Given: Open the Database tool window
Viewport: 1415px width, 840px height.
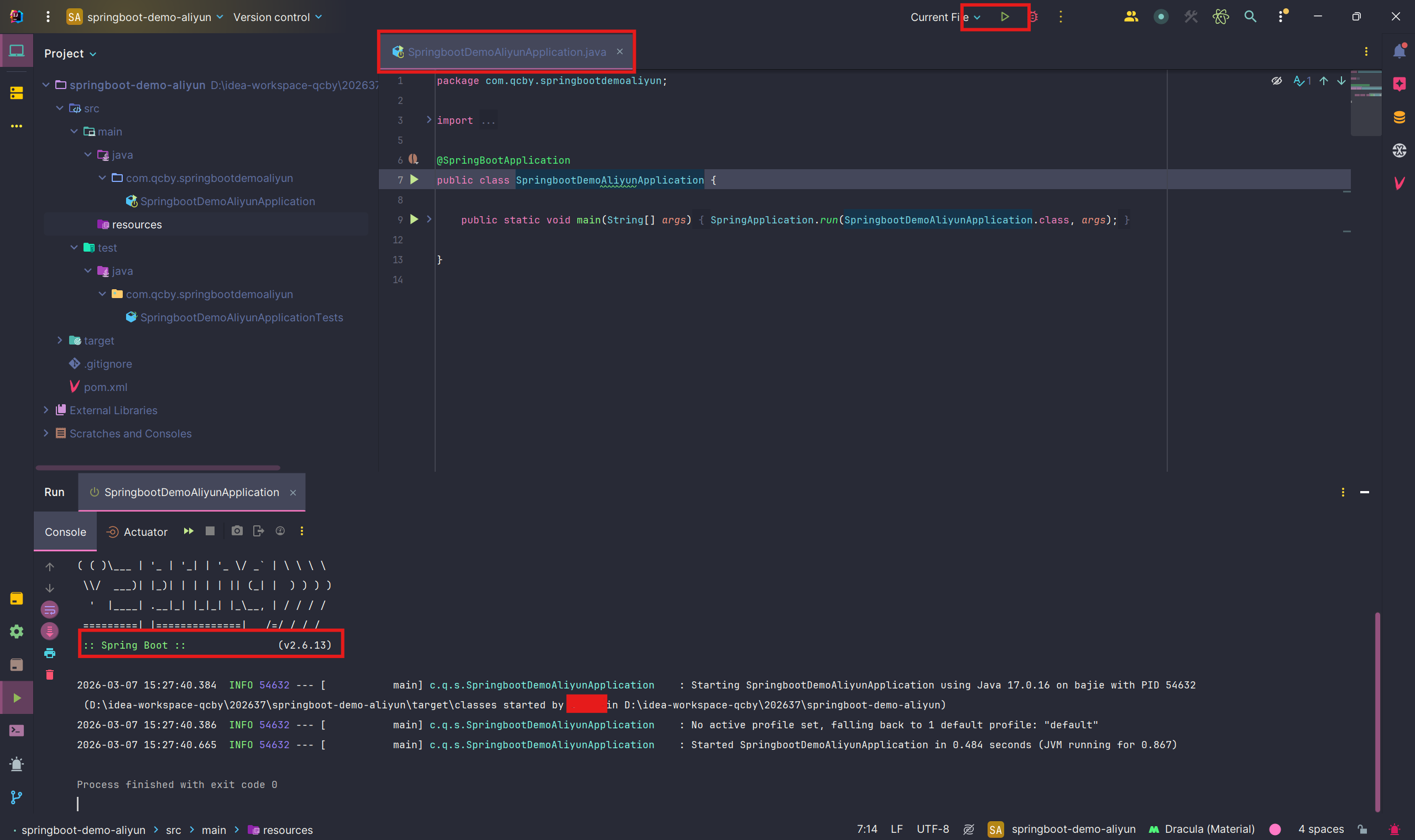Looking at the screenshot, I should pyautogui.click(x=1399, y=117).
